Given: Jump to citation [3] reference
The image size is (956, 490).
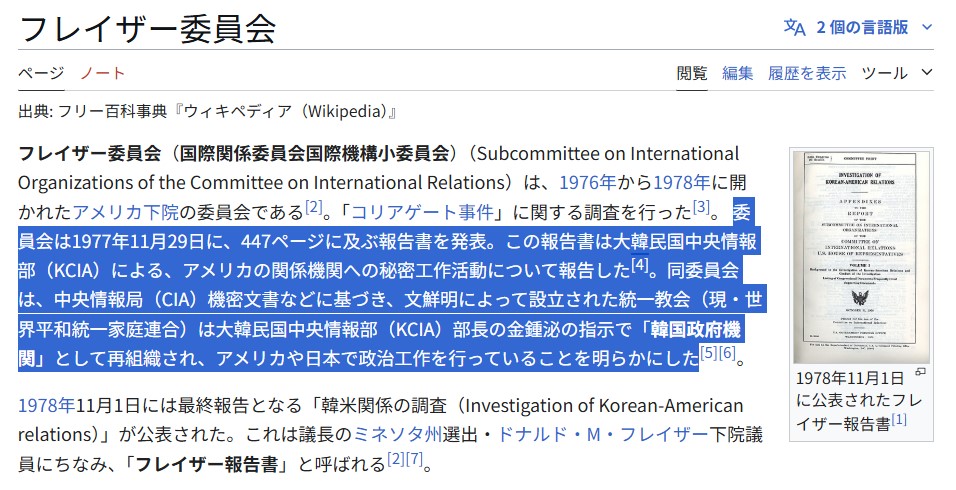Looking at the screenshot, I should tap(702, 207).
